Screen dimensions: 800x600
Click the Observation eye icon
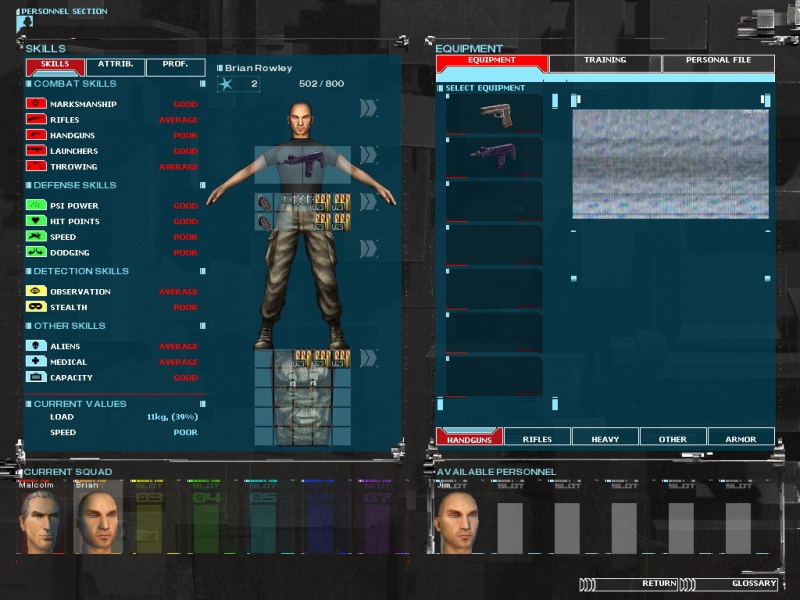(36, 292)
